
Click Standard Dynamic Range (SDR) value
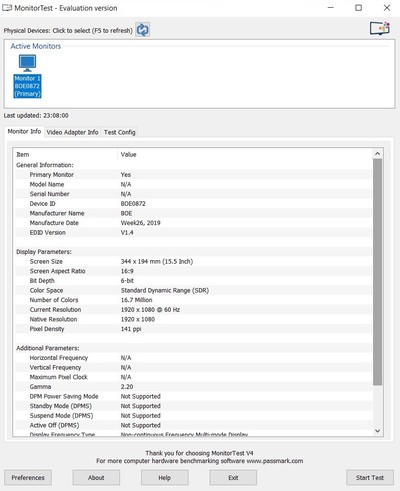coord(165,291)
